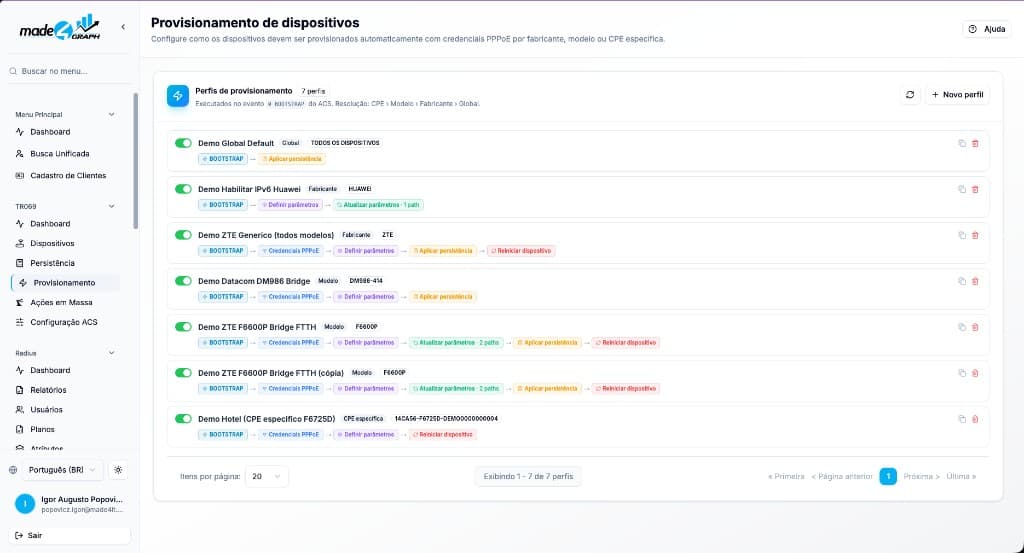Go to Última page link

click(x=961, y=477)
